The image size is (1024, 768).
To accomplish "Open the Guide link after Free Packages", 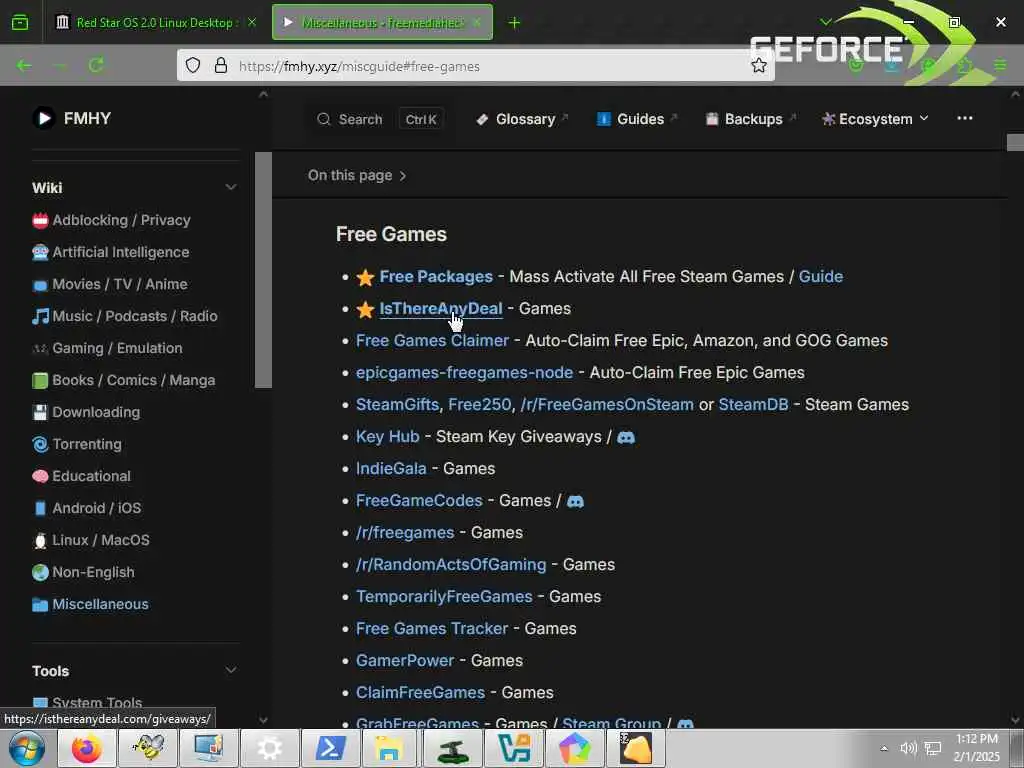I will (820, 276).
